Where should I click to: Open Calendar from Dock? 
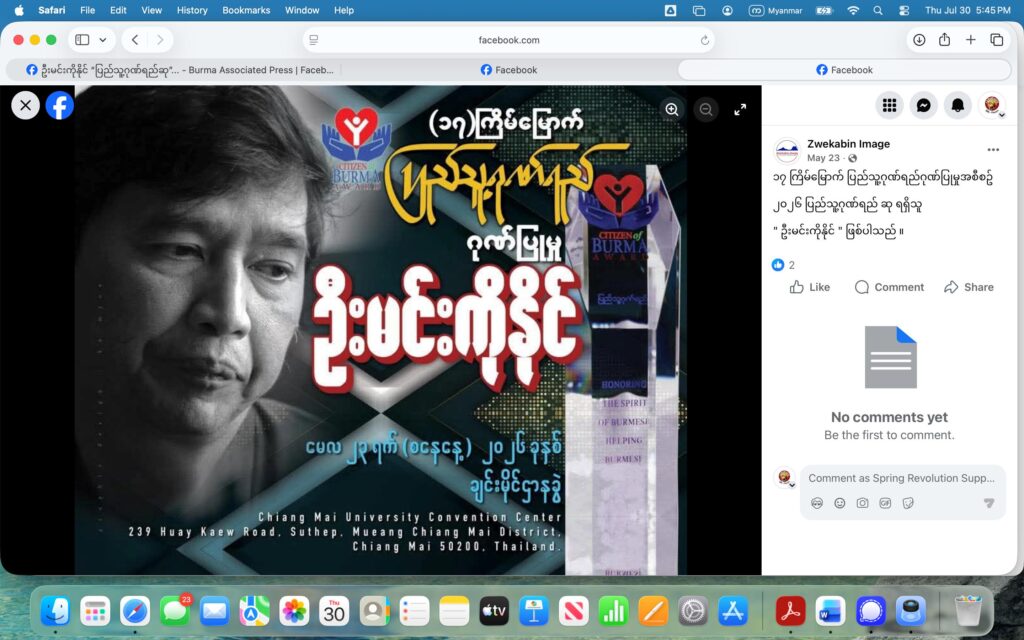[334, 612]
